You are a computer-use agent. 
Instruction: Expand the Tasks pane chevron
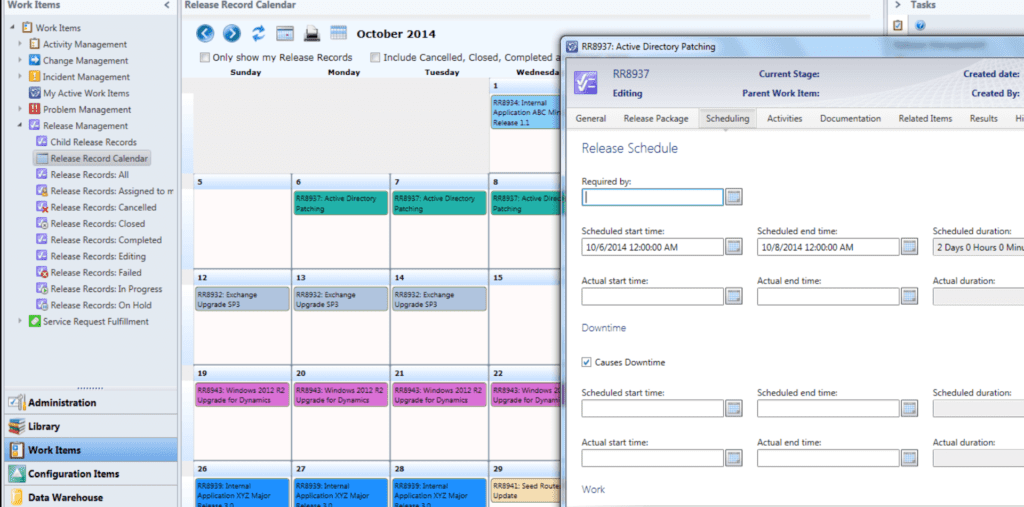[897, 5]
